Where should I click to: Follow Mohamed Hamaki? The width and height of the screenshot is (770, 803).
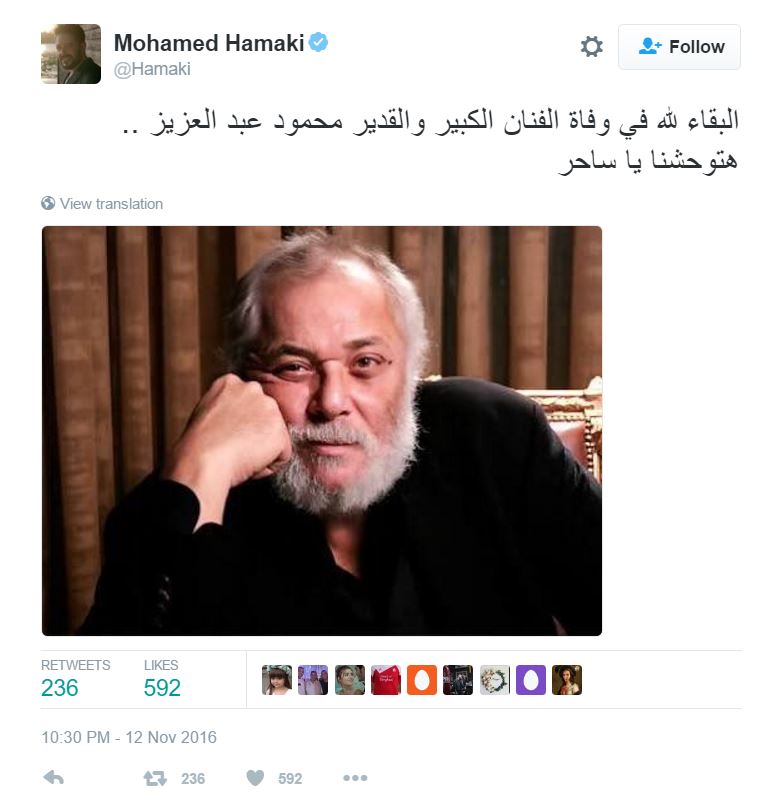[679, 47]
